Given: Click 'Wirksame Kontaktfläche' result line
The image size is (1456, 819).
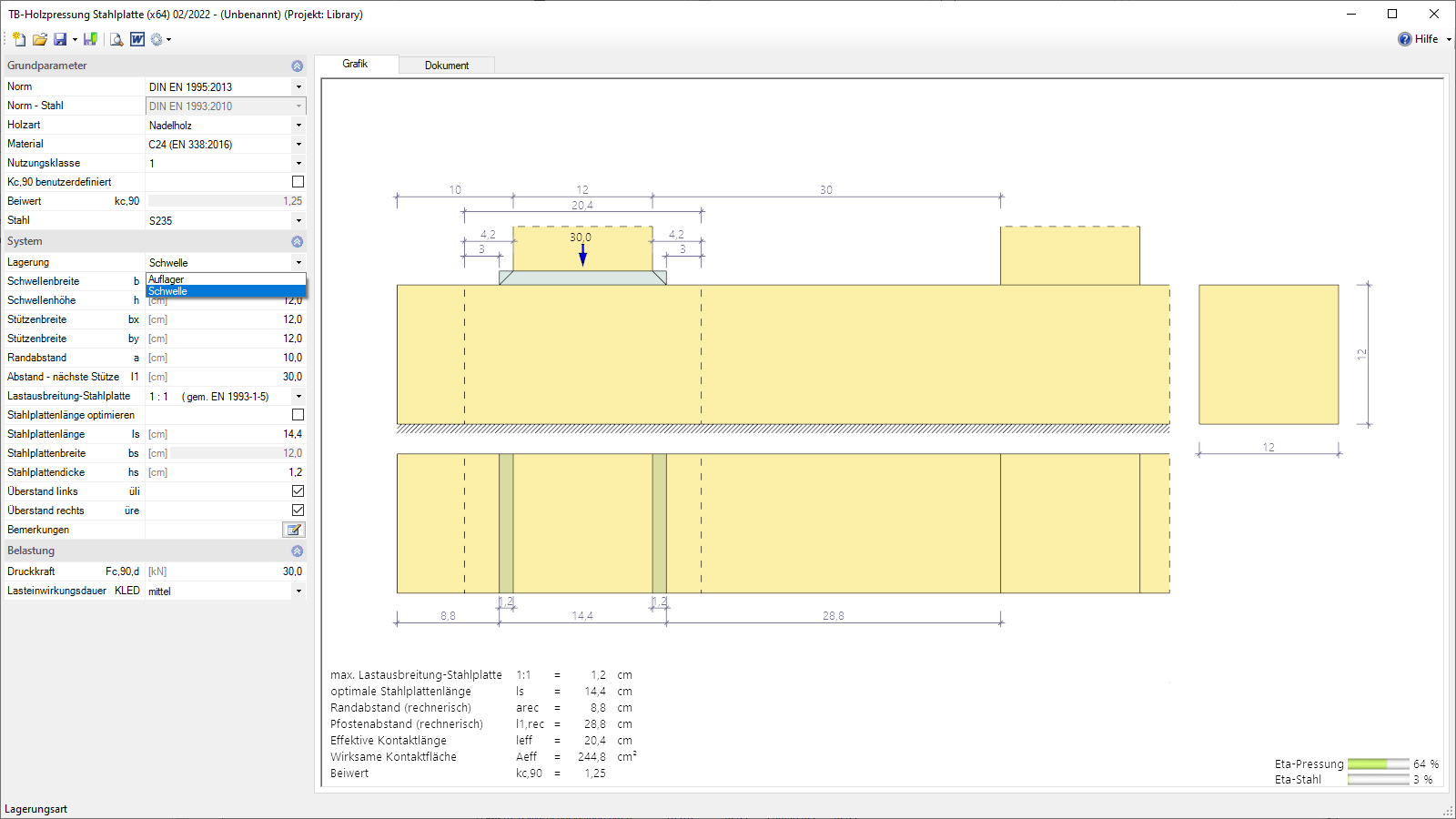Looking at the screenshot, I should (x=483, y=757).
